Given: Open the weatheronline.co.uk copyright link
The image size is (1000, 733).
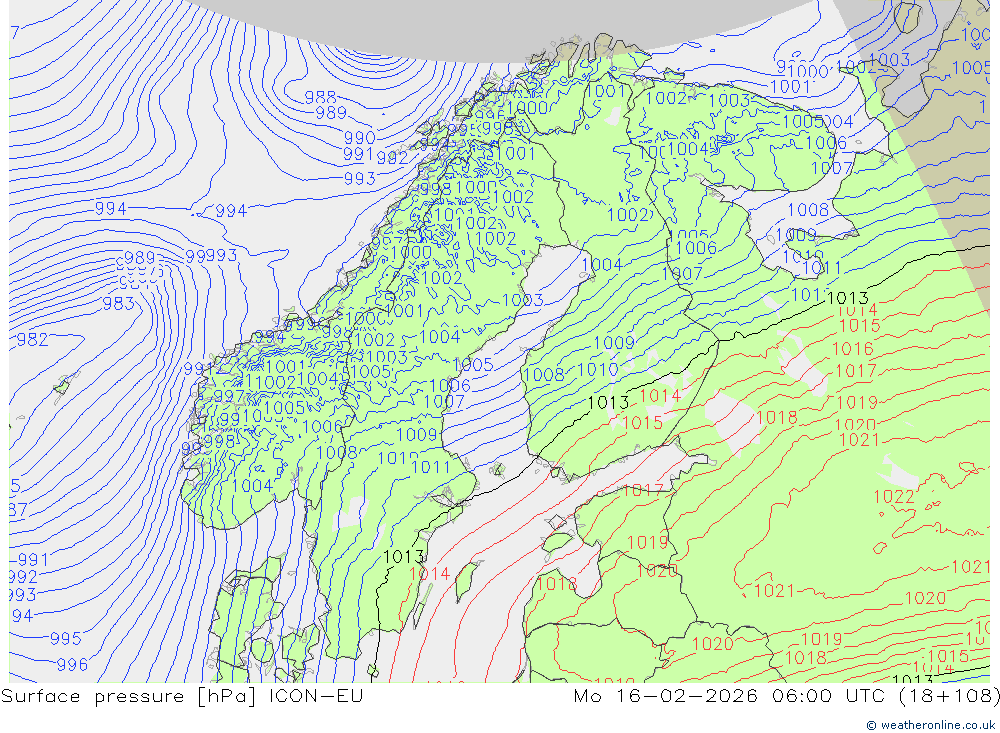Looking at the screenshot, I should (x=930, y=725).
